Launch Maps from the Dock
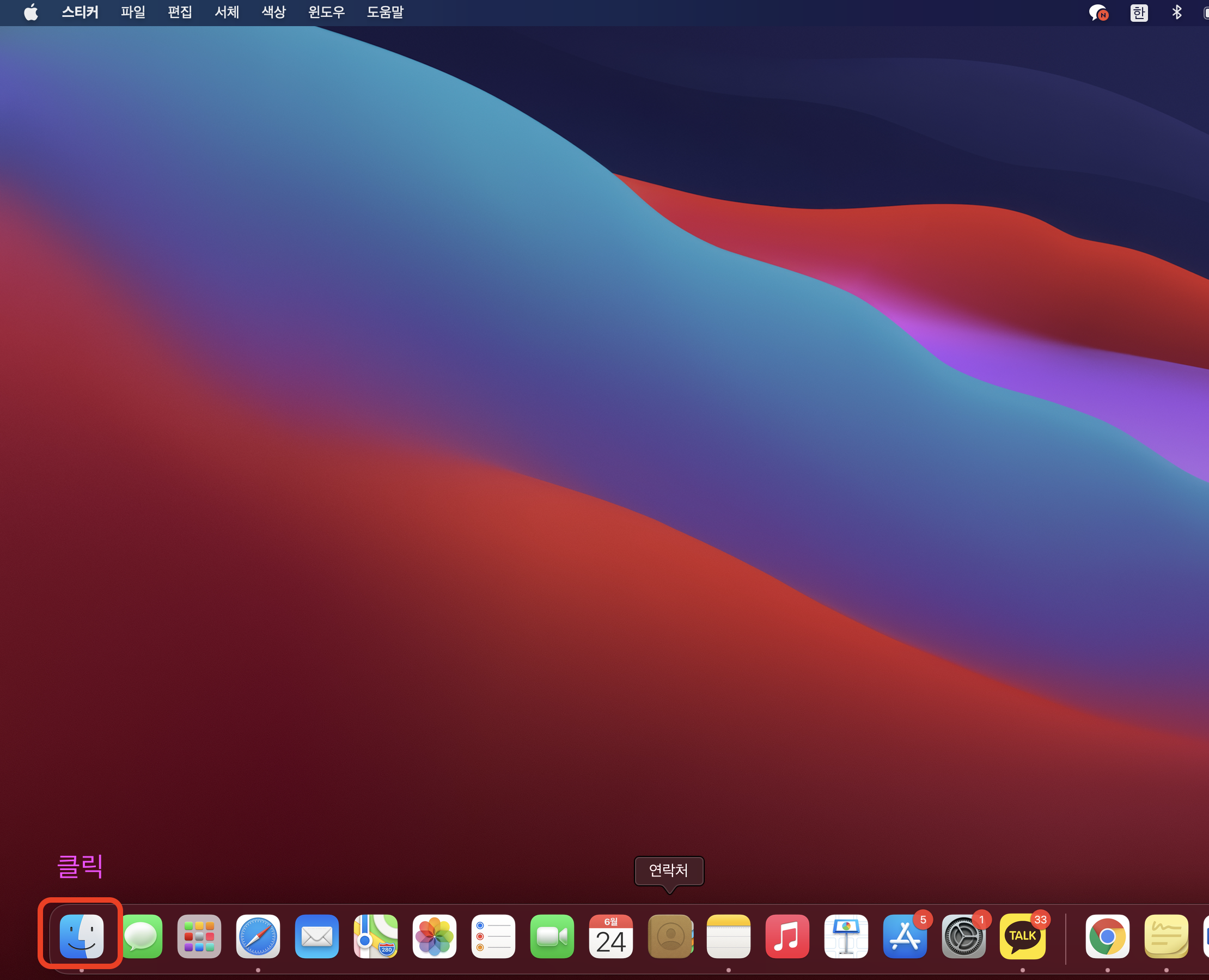 pyautogui.click(x=376, y=936)
